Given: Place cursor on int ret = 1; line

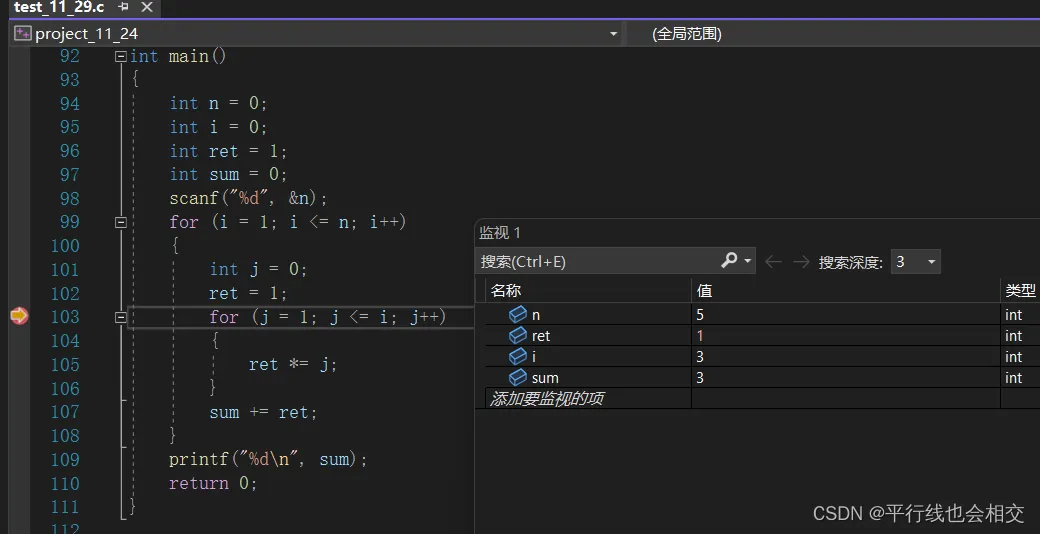Looking at the screenshot, I should point(228,151).
